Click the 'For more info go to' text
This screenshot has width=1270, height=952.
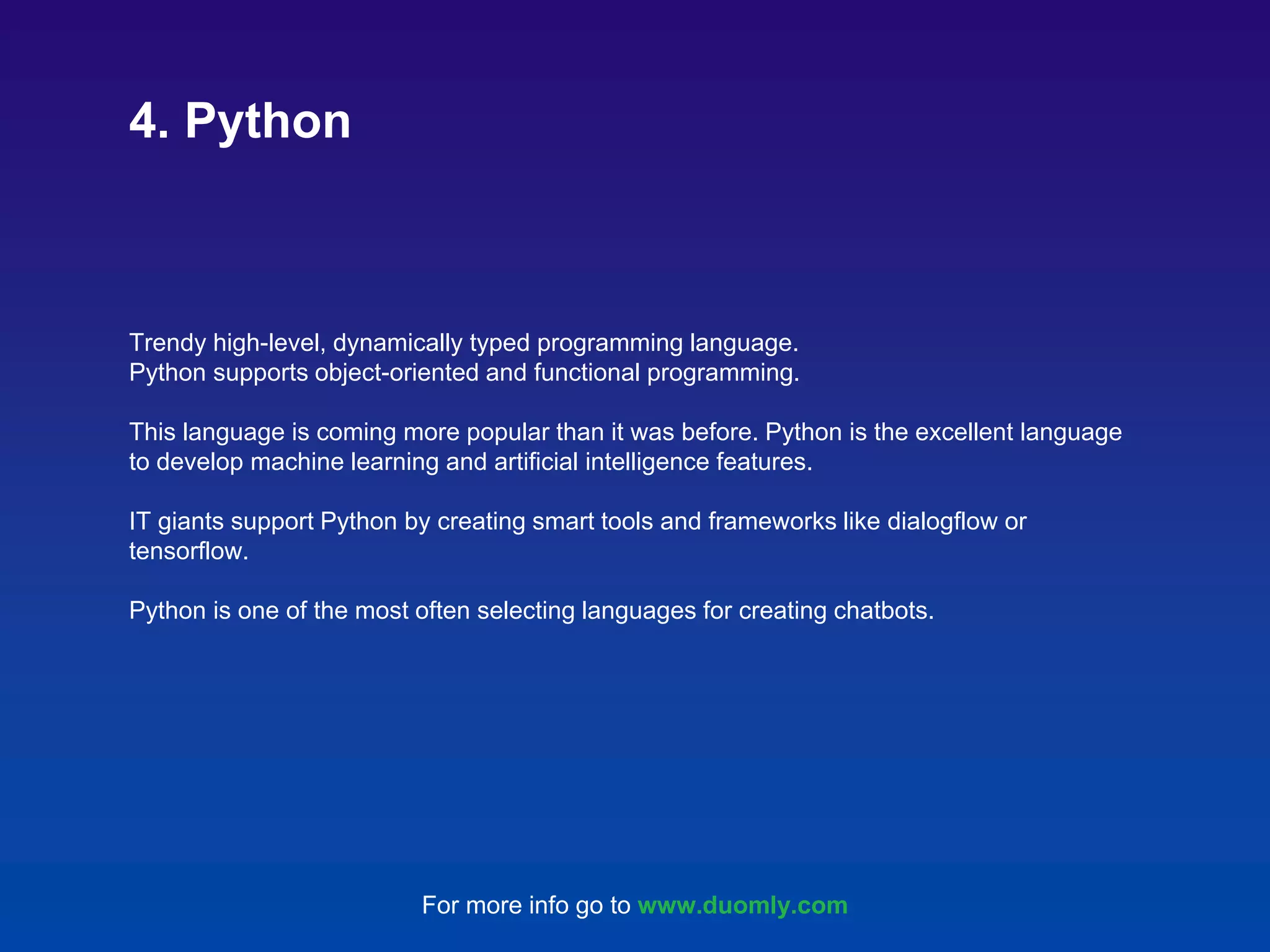point(526,906)
